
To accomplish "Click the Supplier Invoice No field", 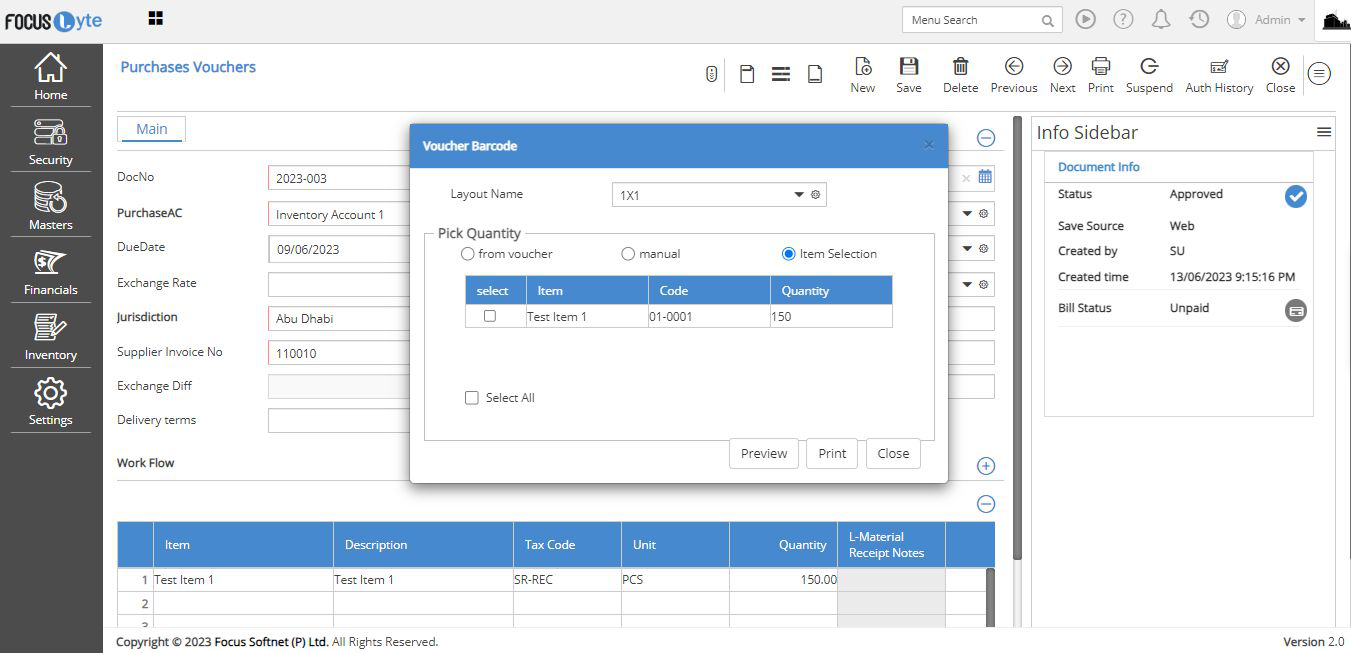I will click(339, 353).
